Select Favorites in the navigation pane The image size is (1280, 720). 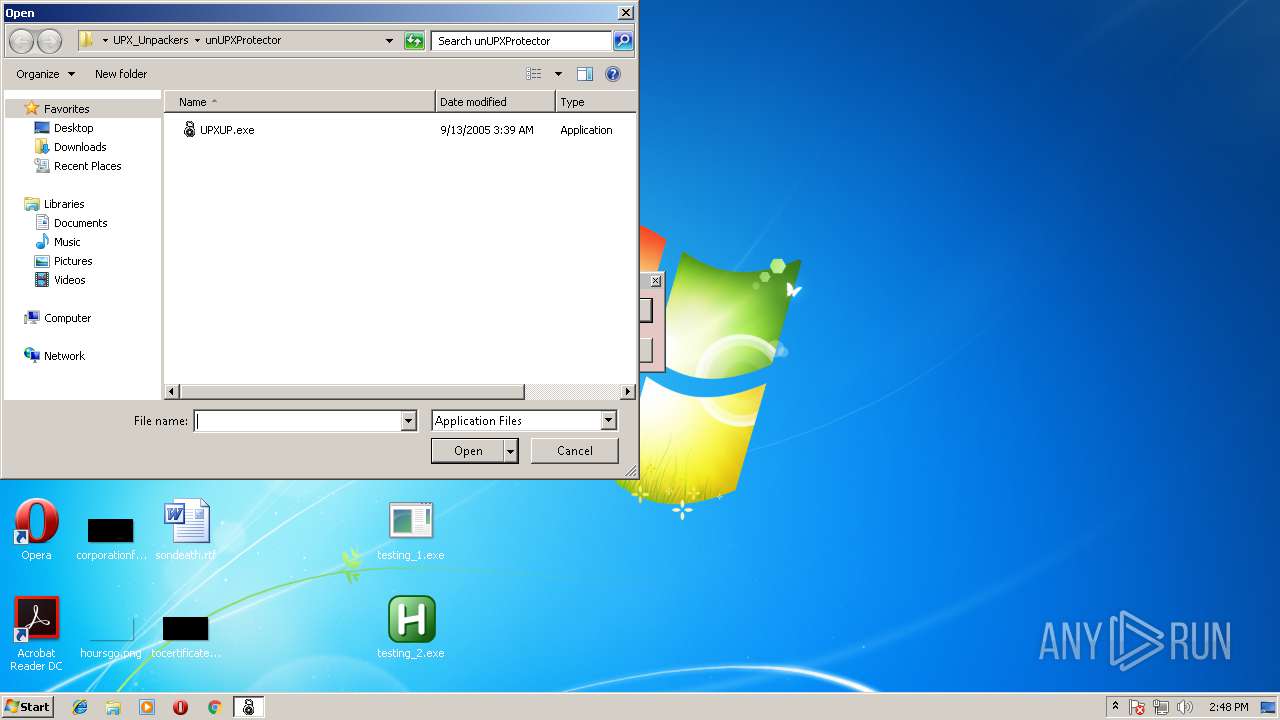[x=66, y=109]
